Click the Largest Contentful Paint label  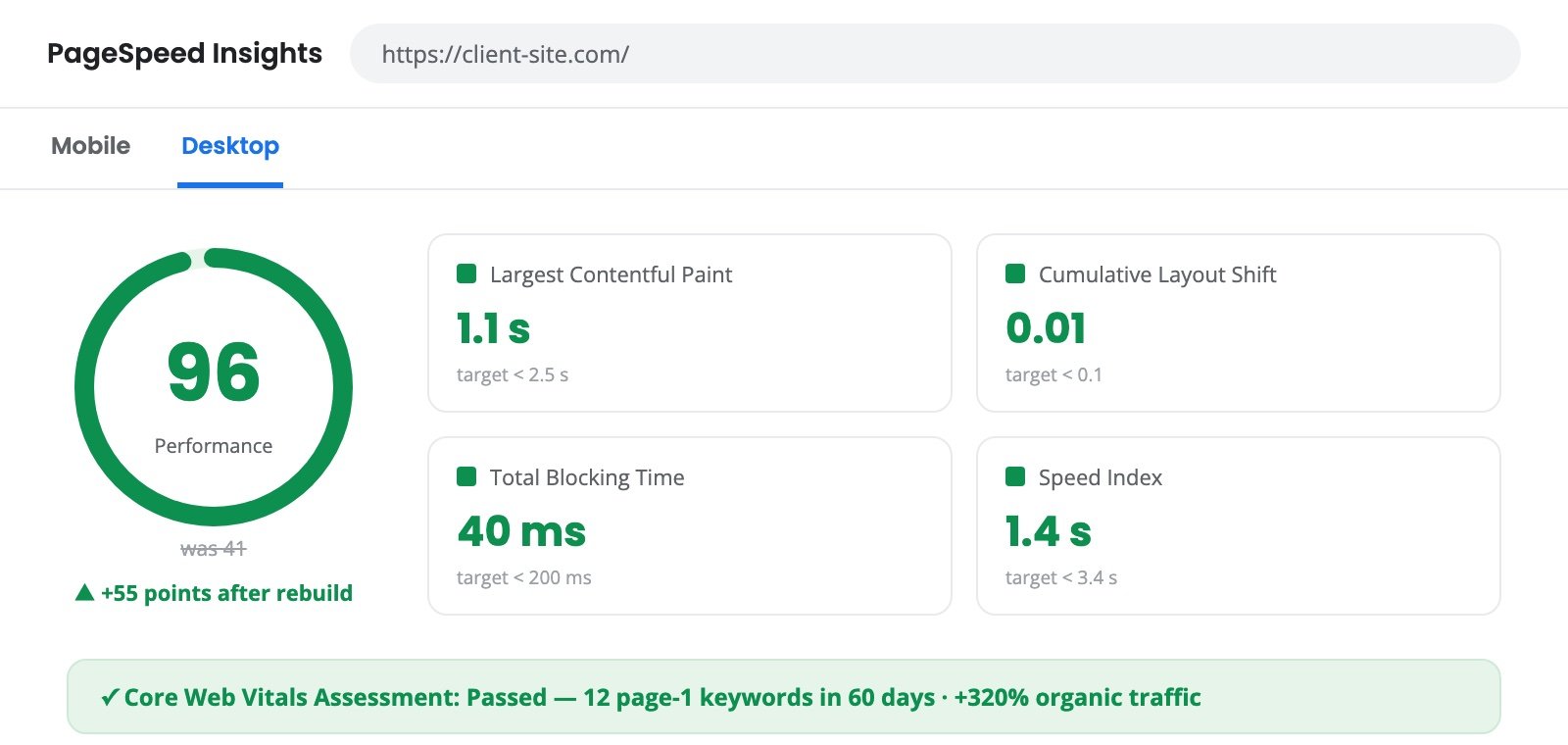pyautogui.click(x=611, y=274)
